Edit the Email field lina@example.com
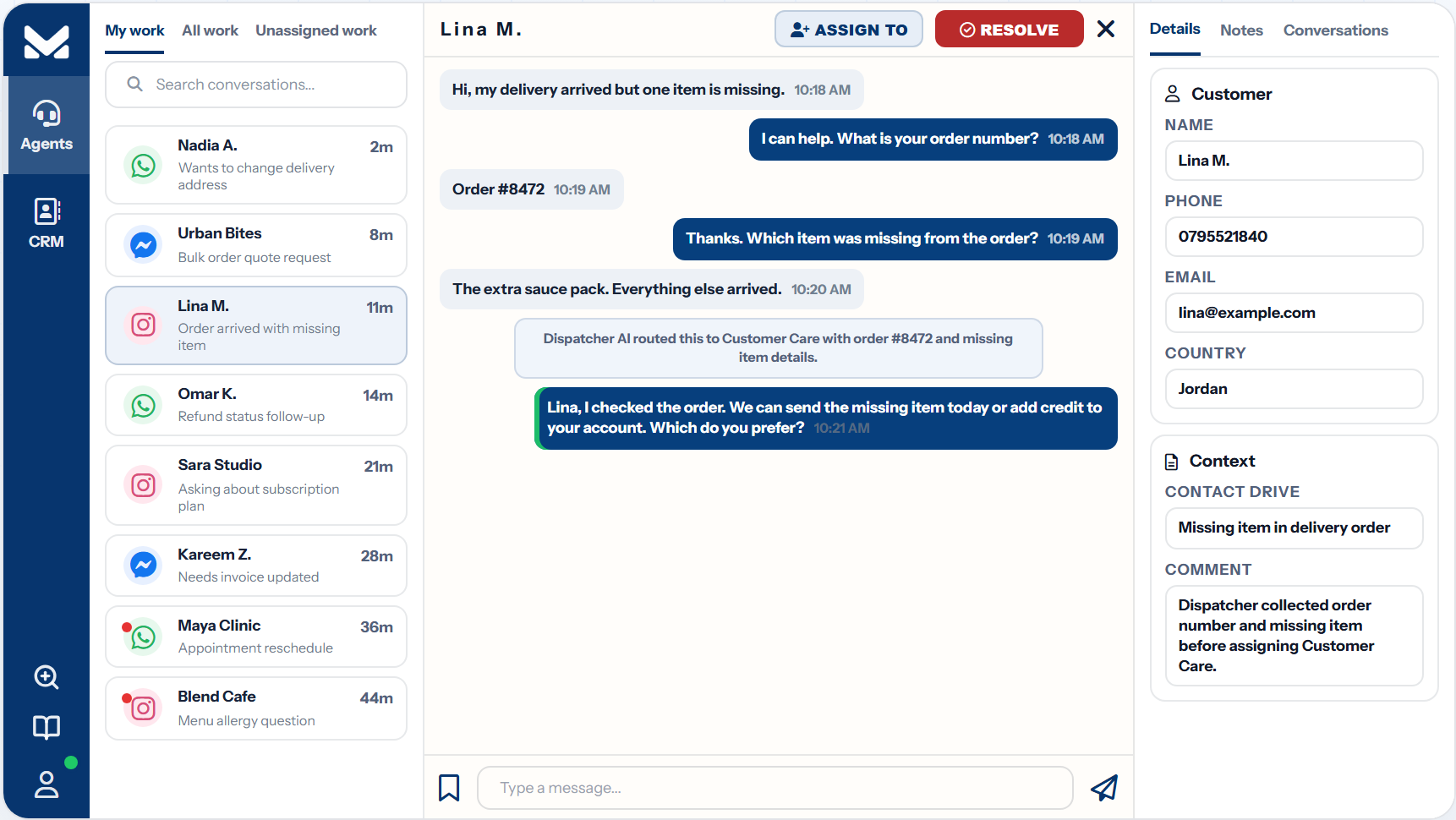Viewport: 1456px width, 820px height. click(x=1295, y=313)
